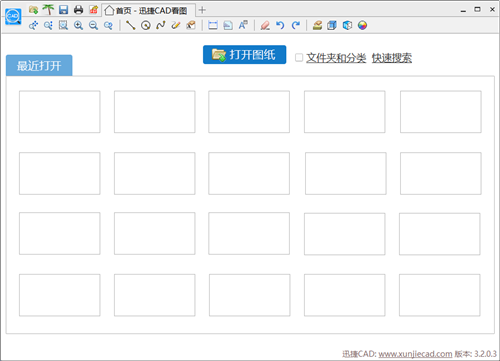500x361 pixels.
Task: Zoom in with the plus magnifier
Action: [x=78, y=25]
